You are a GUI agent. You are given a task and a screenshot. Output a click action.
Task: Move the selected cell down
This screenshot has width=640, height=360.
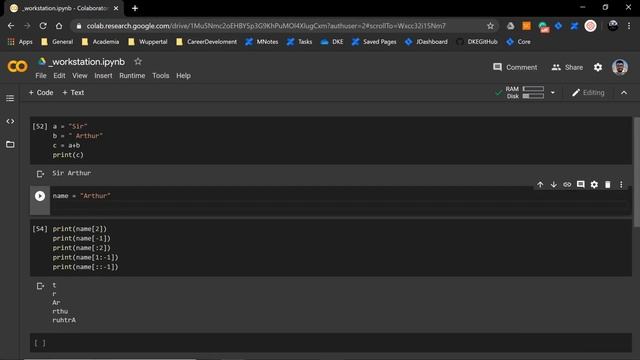(553, 184)
